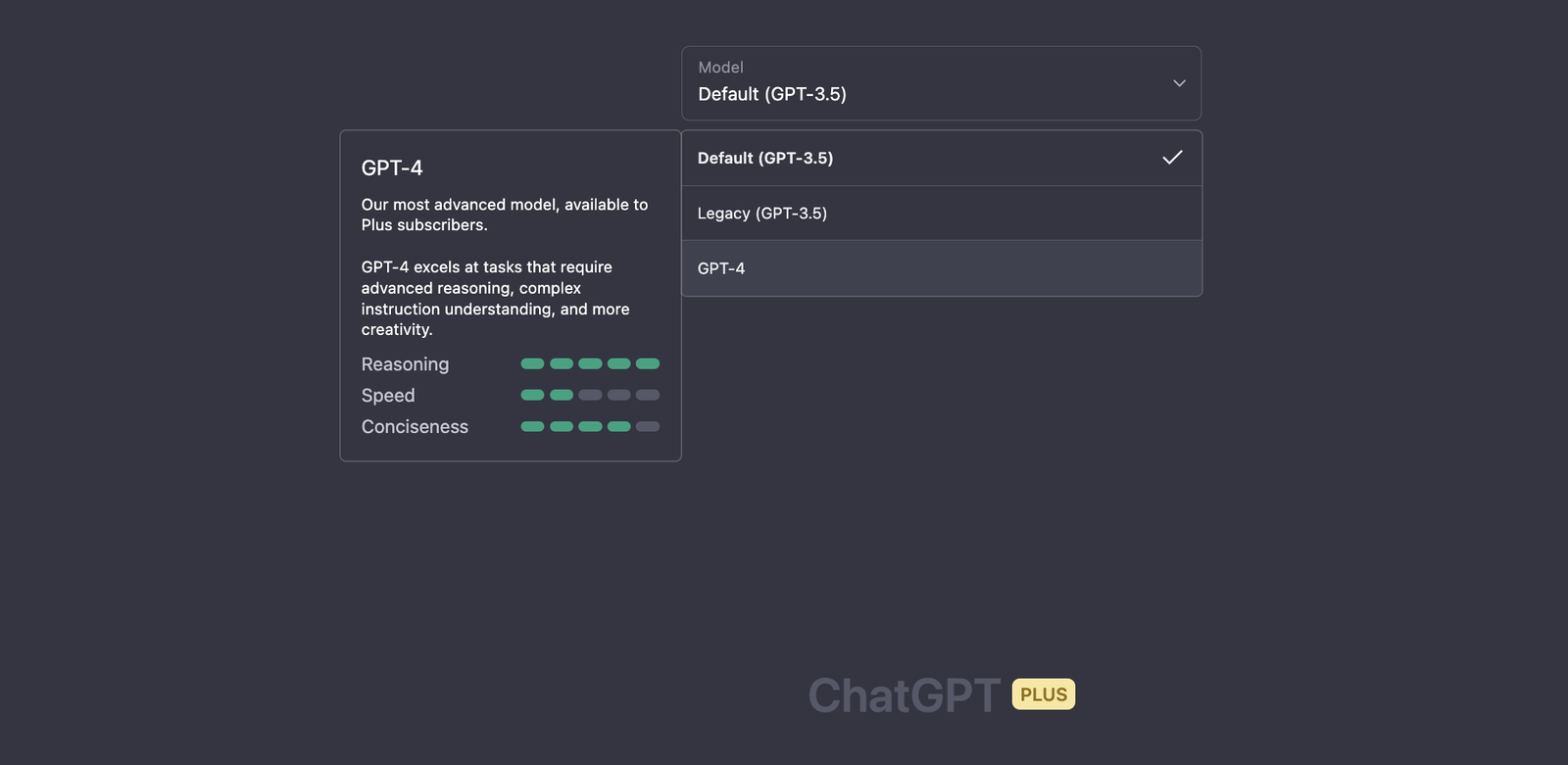The width and height of the screenshot is (1568, 765).
Task: Click the checkmark beside Default (GPT-3.5)
Action: point(1172,158)
